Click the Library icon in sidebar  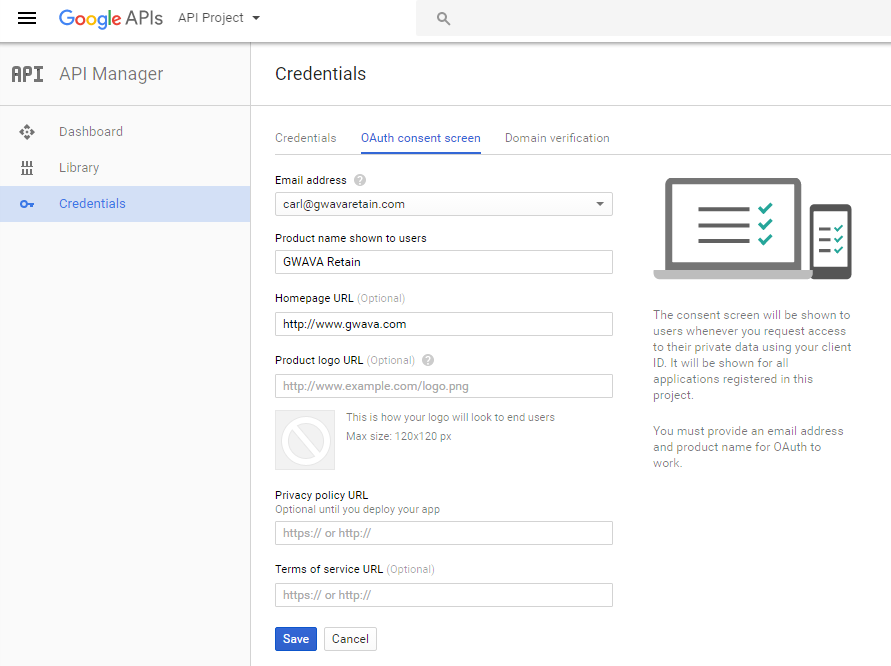click(27, 168)
